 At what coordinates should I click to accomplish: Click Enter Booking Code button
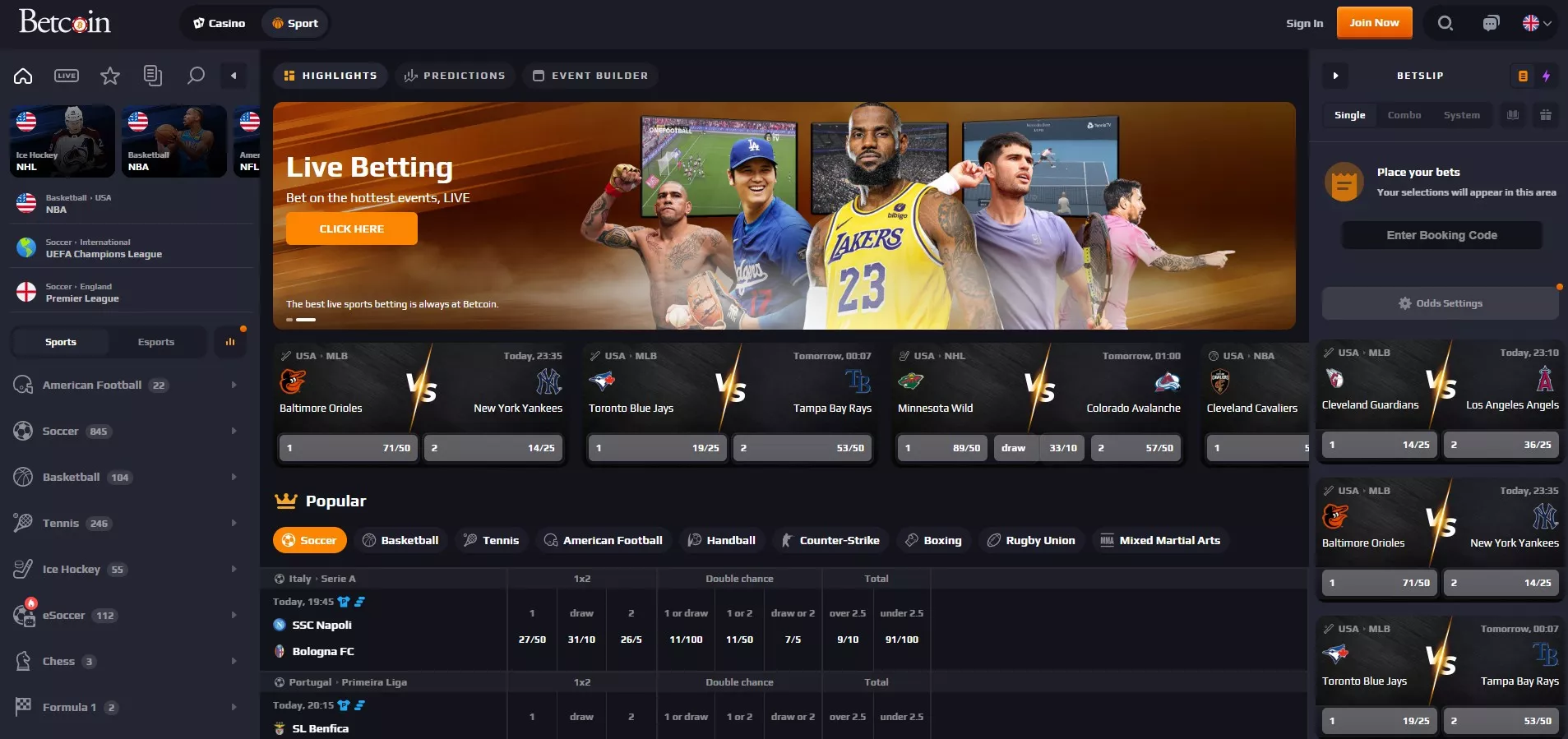1441,235
